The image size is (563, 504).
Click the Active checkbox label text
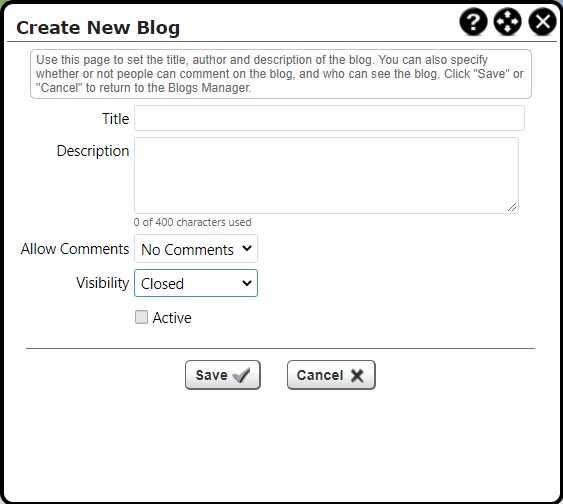[x=172, y=318]
